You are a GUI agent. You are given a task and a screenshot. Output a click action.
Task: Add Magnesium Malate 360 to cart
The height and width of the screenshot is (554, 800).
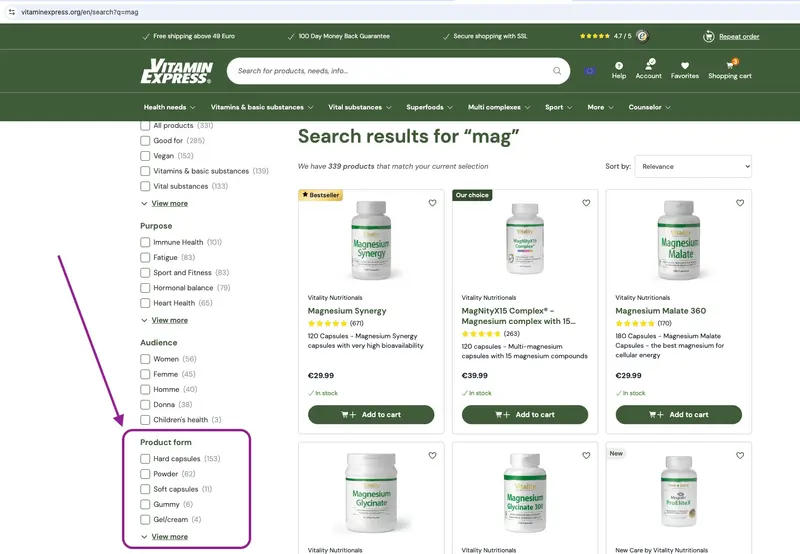(679, 415)
